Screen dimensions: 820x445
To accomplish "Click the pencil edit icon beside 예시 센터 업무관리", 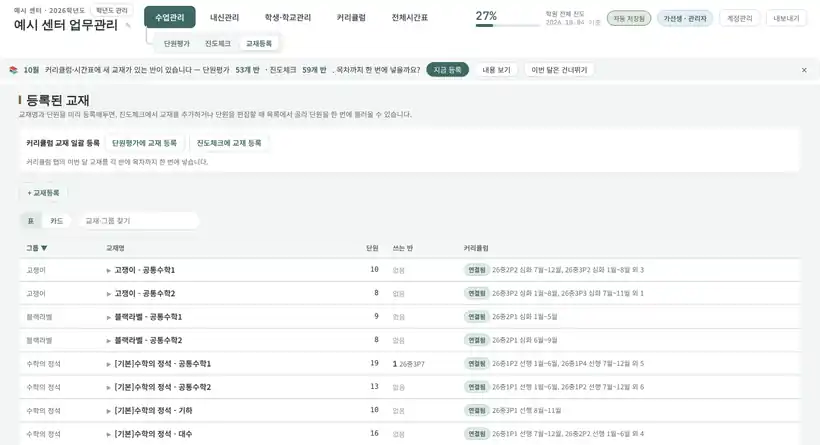I will (128, 25).
